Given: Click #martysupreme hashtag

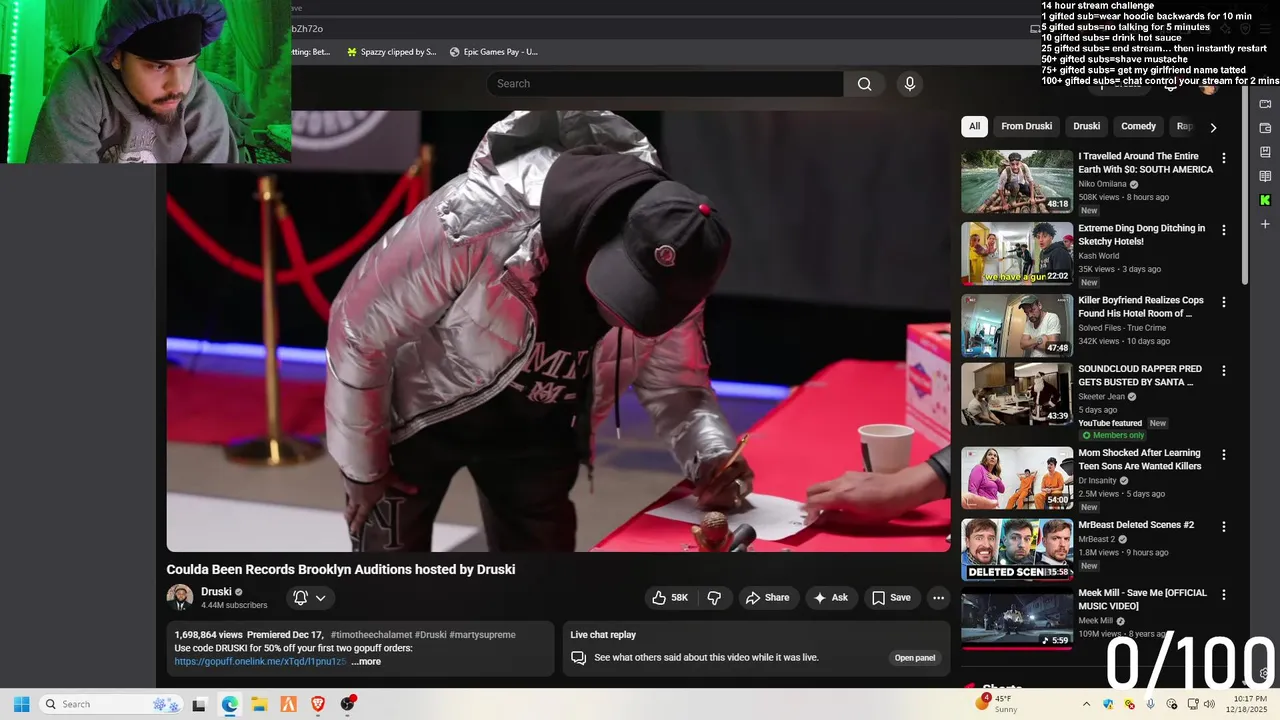Looking at the screenshot, I should (x=483, y=635).
